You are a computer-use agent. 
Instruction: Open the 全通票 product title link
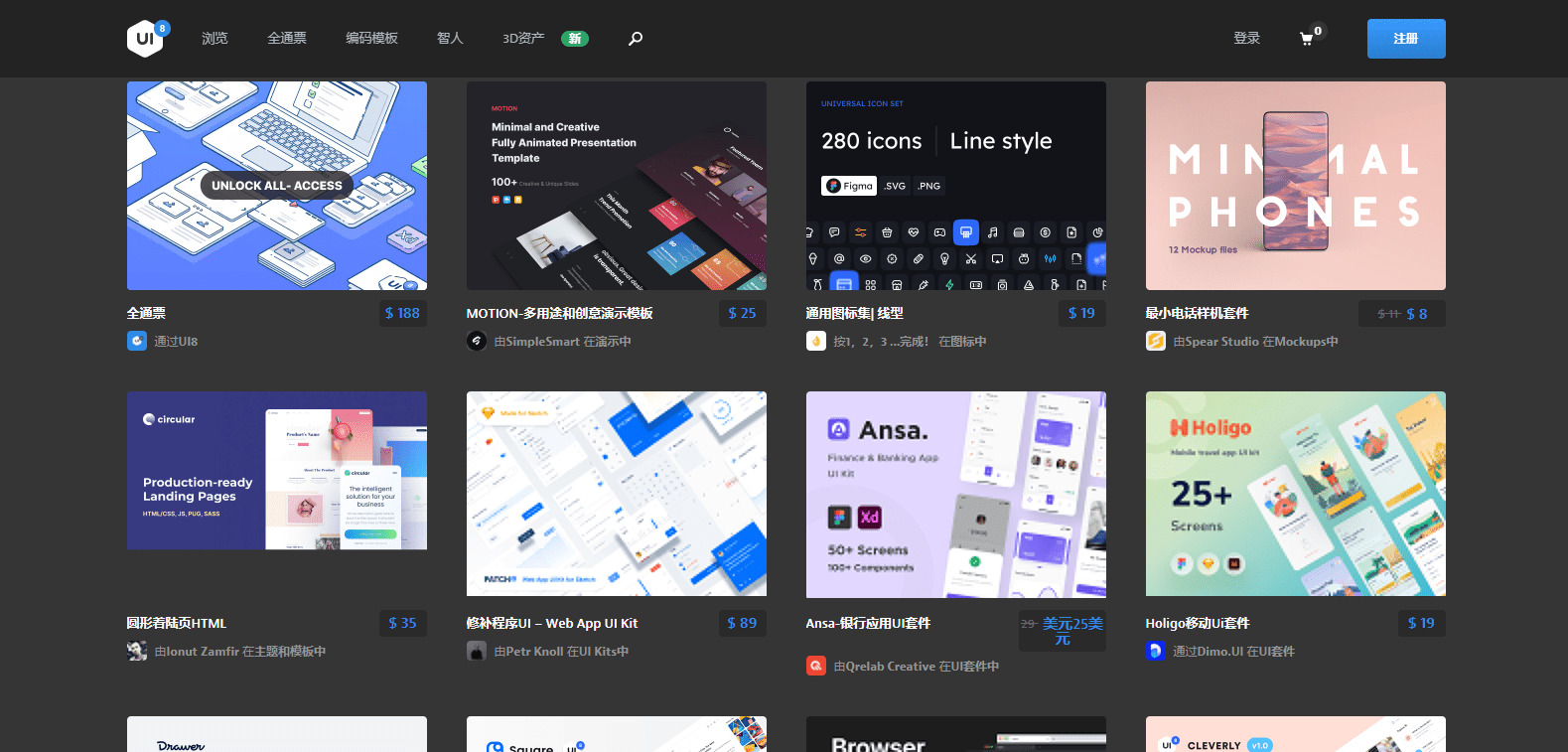click(x=146, y=313)
